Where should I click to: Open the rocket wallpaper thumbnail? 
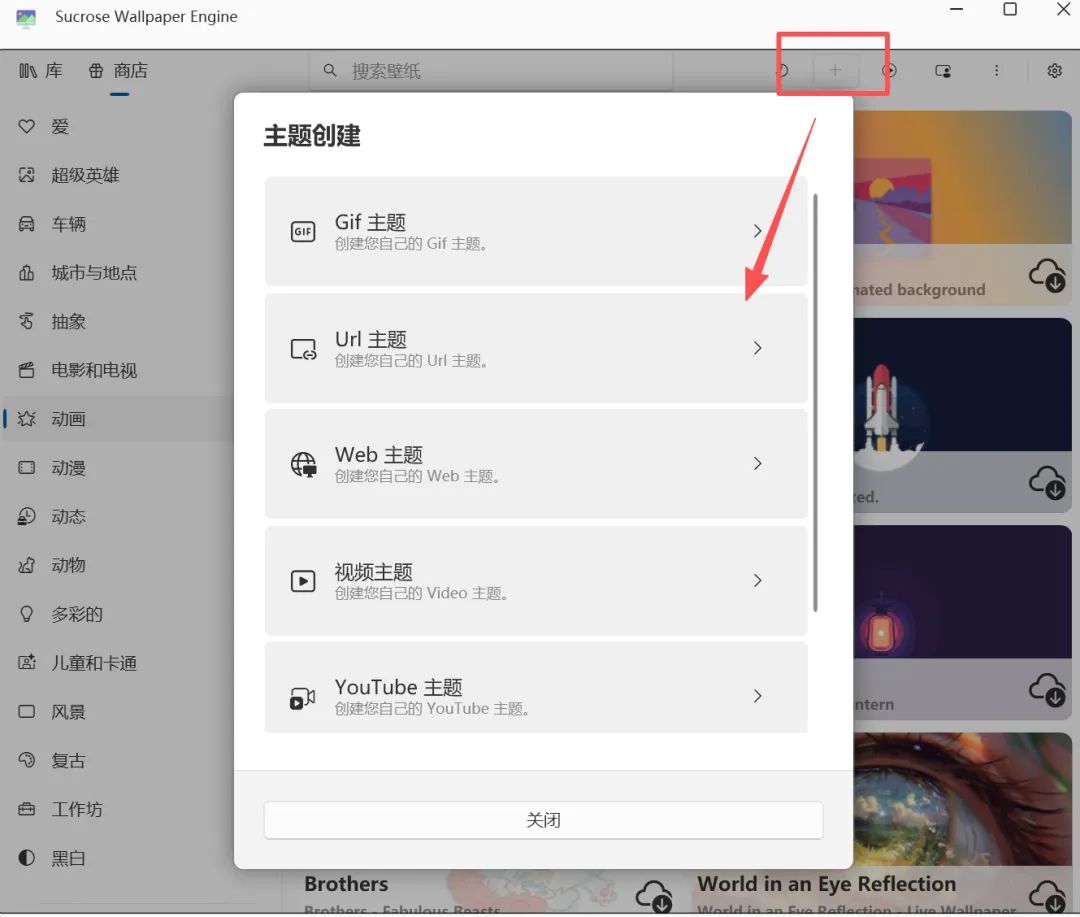[962, 384]
